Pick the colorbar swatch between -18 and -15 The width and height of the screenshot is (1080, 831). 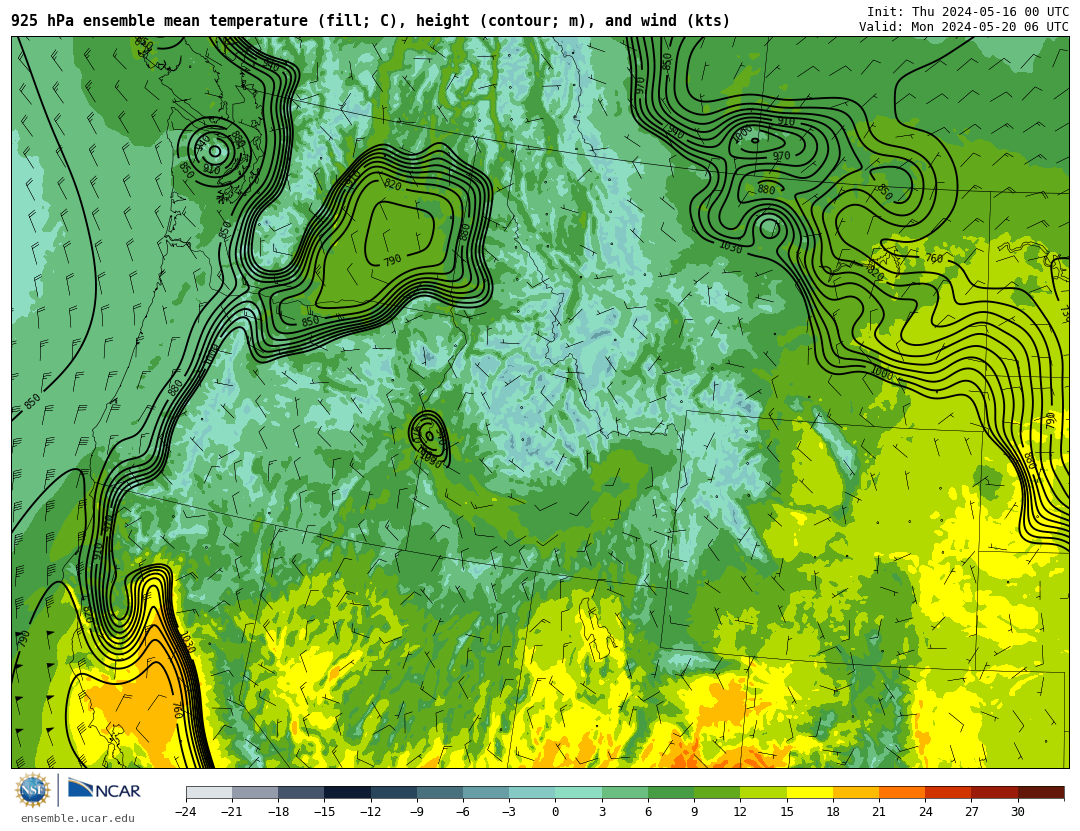[302, 792]
